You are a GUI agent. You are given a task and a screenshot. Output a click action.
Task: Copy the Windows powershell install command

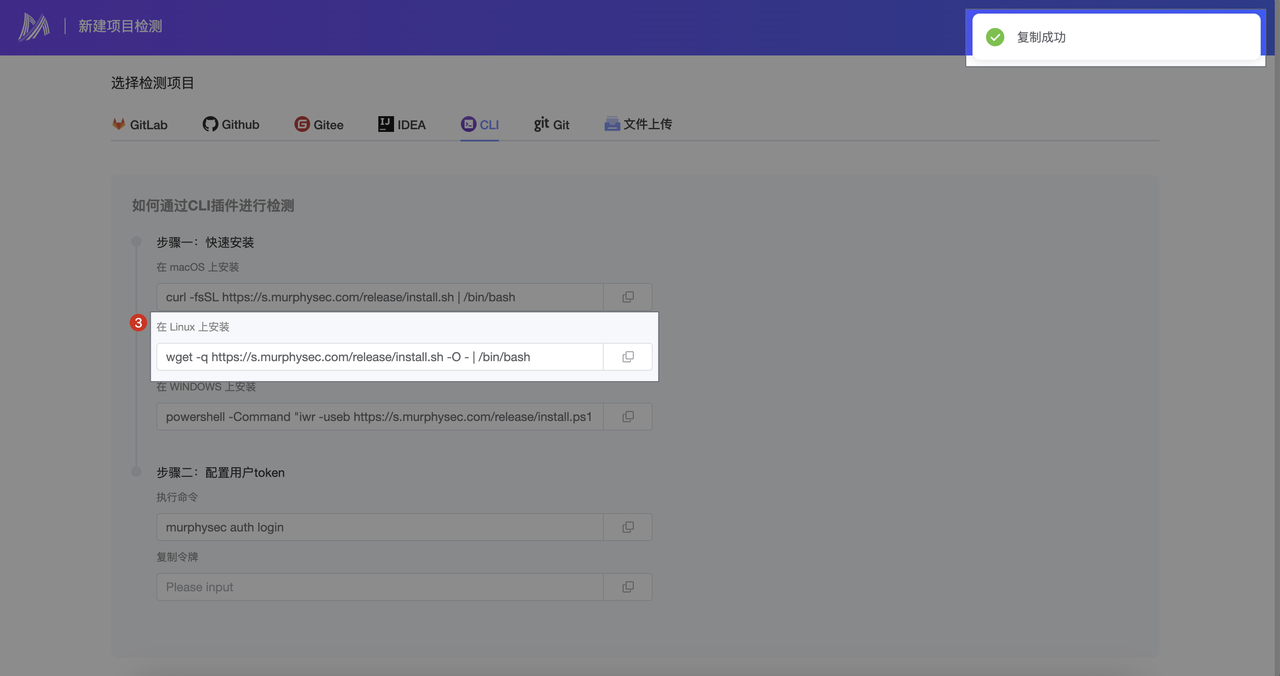click(x=628, y=417)
